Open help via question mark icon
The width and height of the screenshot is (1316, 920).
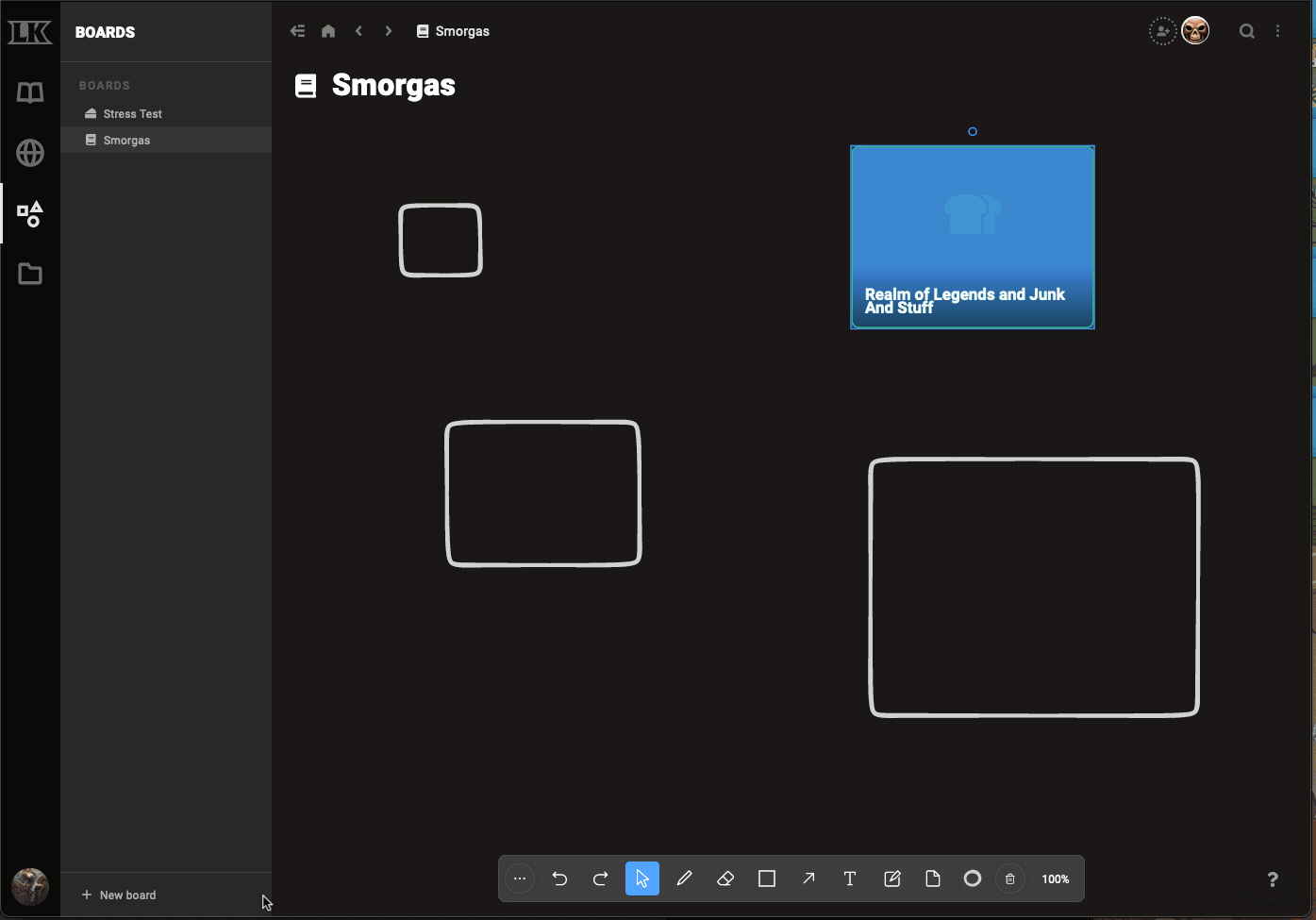tap(1273, 879)
